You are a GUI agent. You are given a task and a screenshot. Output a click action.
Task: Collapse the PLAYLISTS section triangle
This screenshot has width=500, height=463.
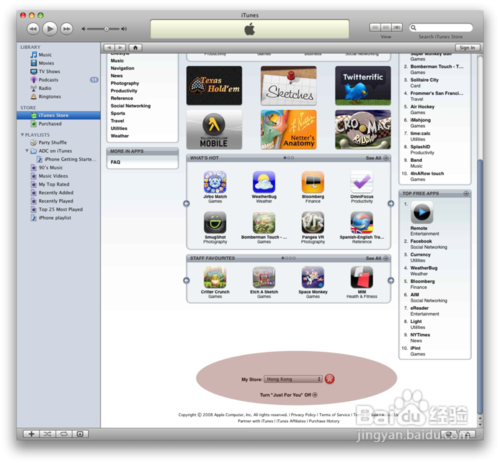pos(22,135)
